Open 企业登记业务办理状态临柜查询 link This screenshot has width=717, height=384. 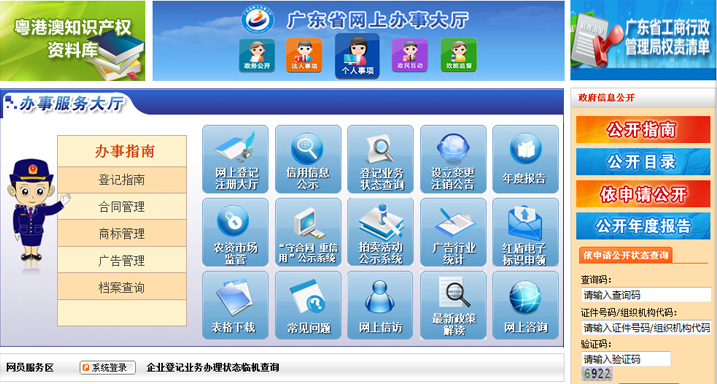pos(213,368)
